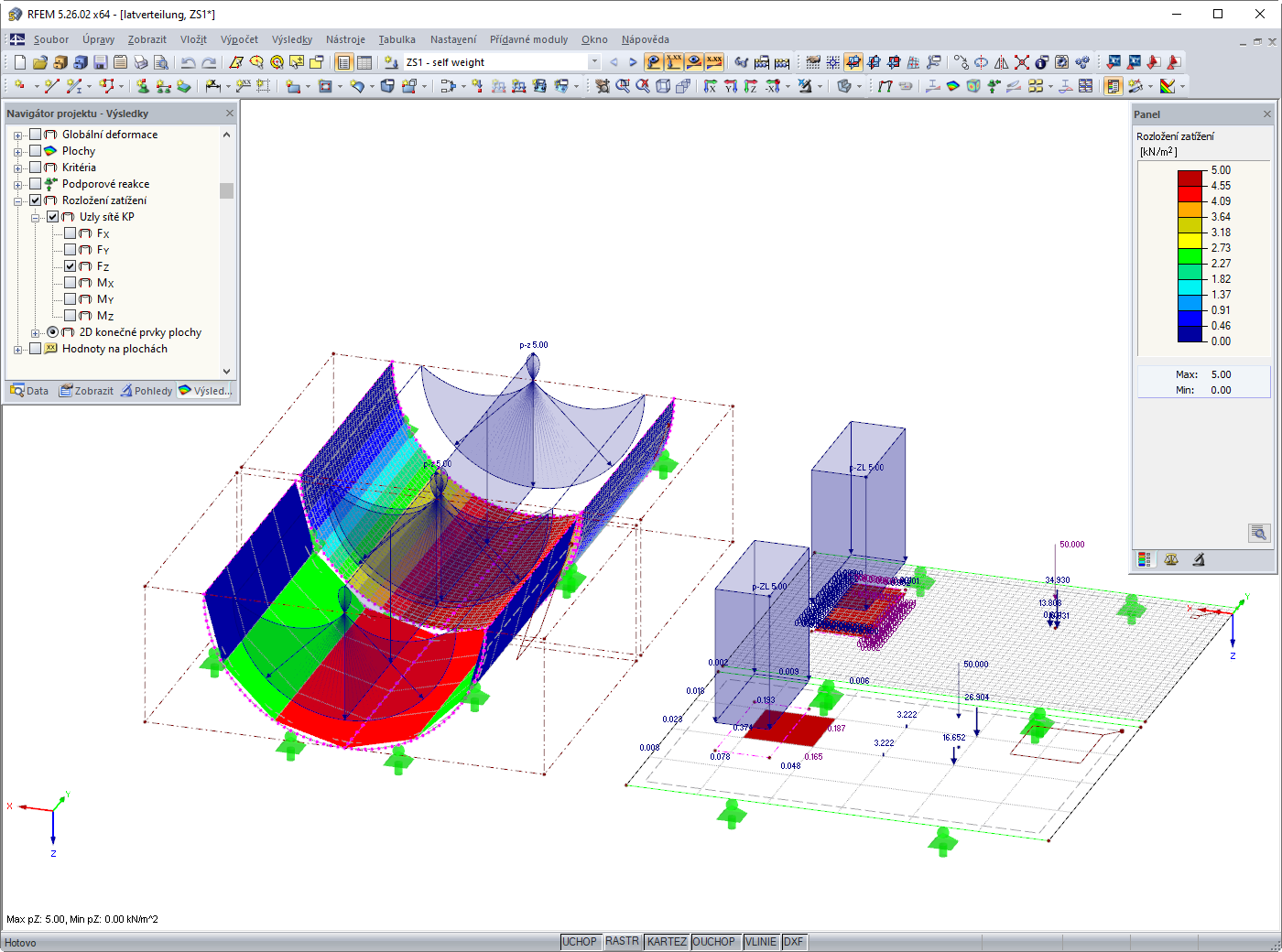The image size is (1282, 952).
Task: Click the dark blue 0.00 legend color swatch
Action: point(1190,333)
